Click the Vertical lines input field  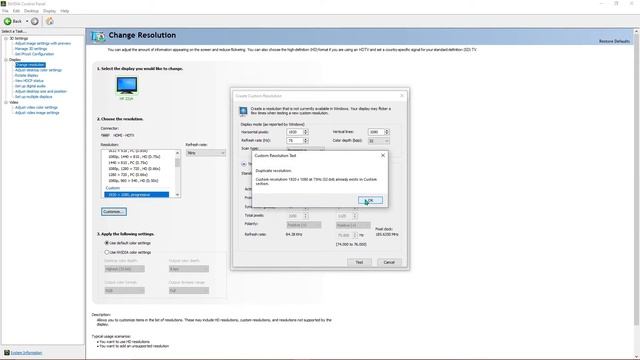pyautogui.click(x=376, y=132)
